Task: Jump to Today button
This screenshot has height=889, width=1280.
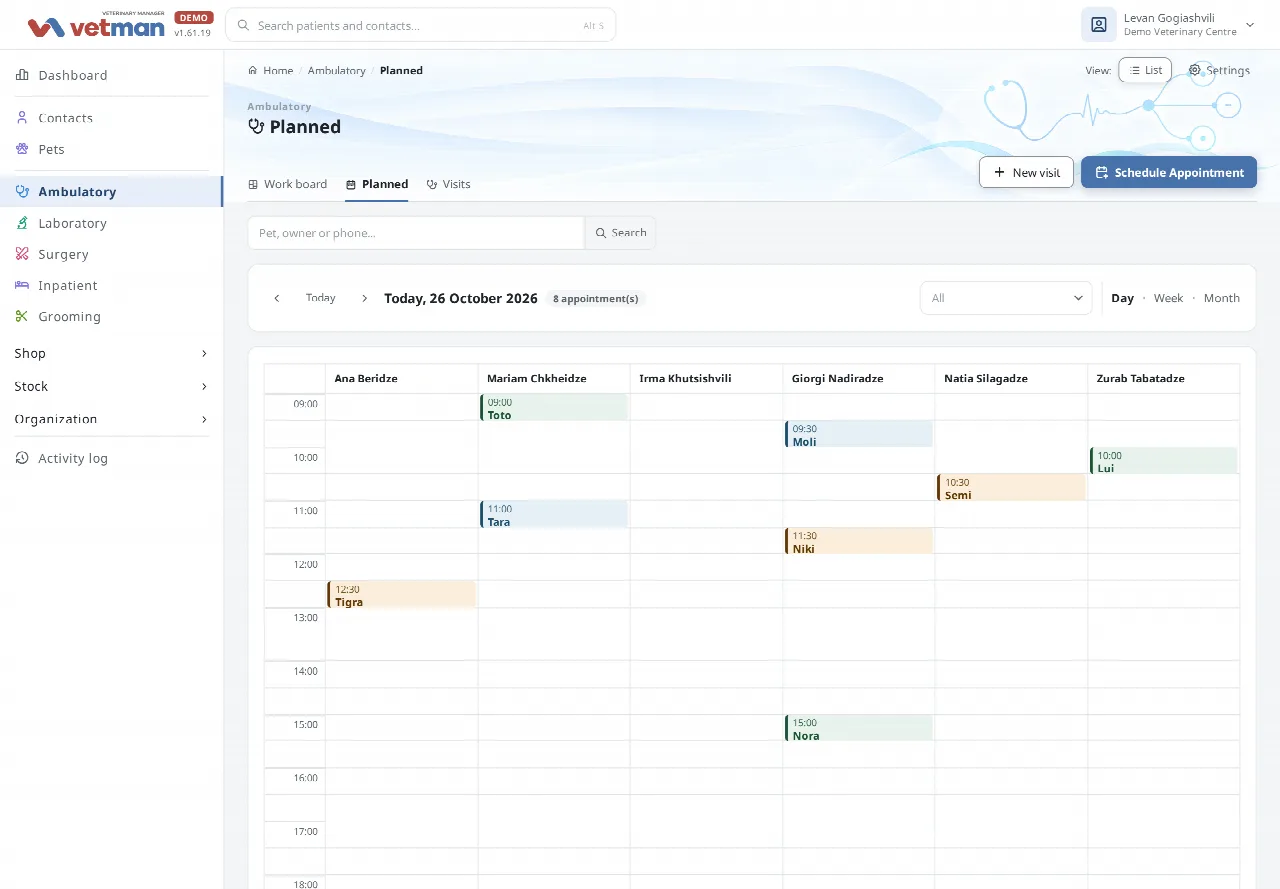Action: point(321,298)
